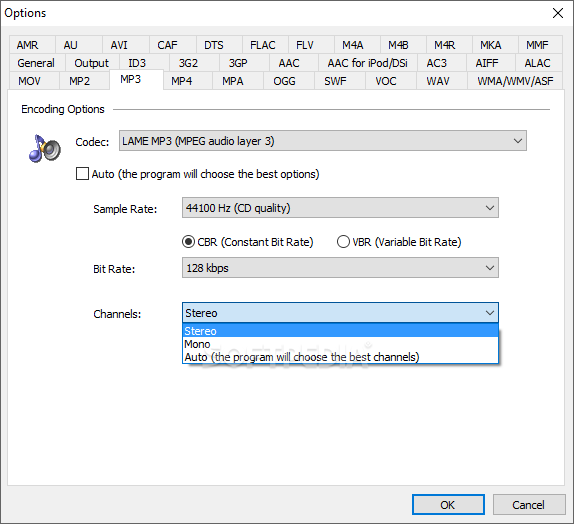Confirm settings with the OK button

pyautogui.click(x=448, y=505)
